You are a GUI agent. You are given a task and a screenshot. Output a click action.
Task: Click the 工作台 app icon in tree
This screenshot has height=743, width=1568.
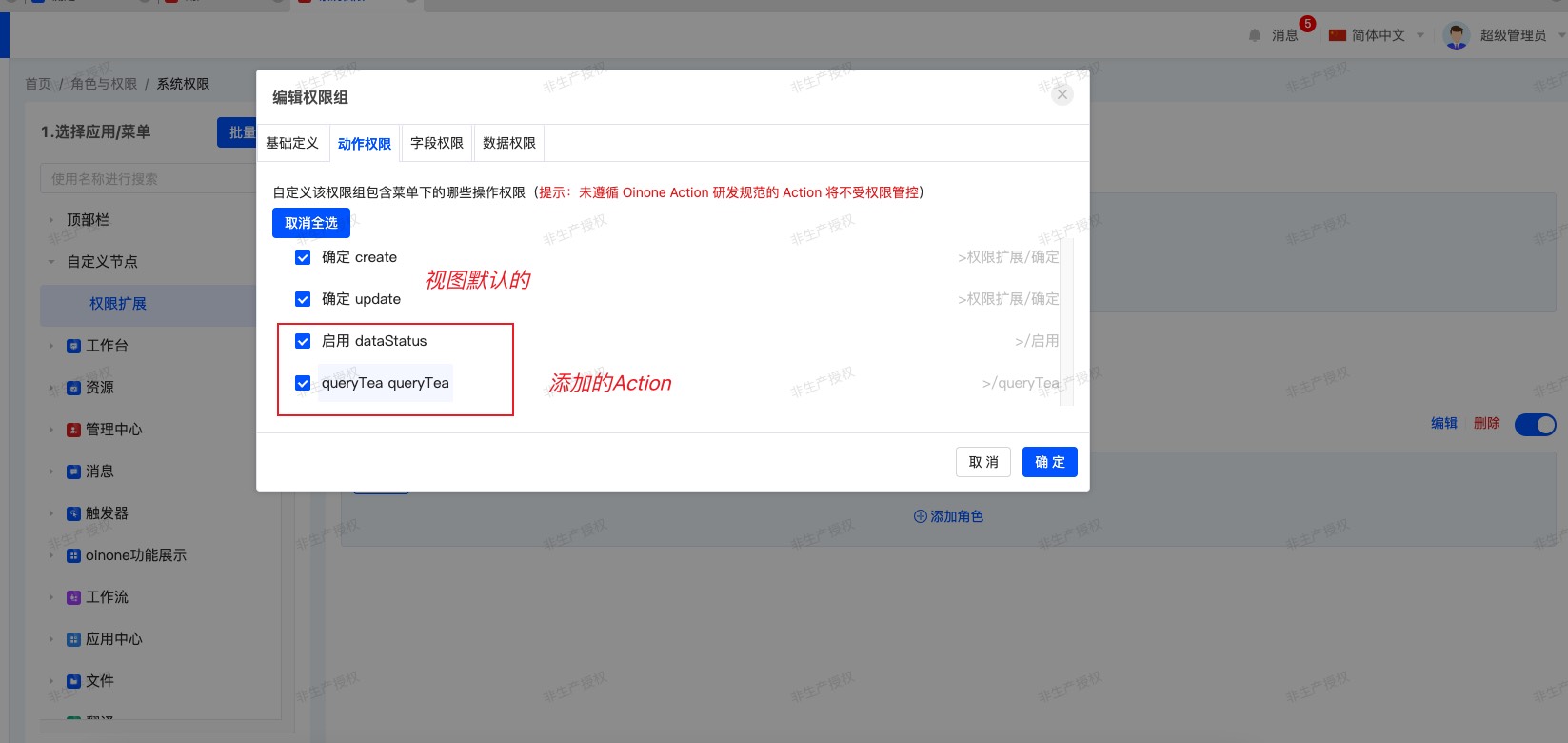click(x=73, y=346)
